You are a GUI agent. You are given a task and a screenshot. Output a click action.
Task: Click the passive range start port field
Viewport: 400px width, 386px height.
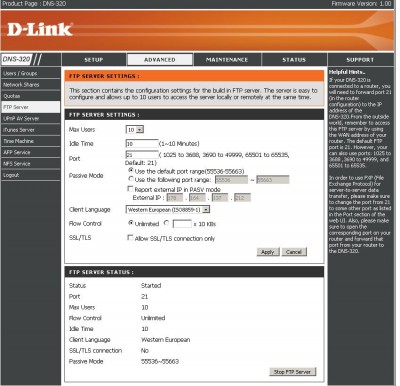tap(231, 180)
